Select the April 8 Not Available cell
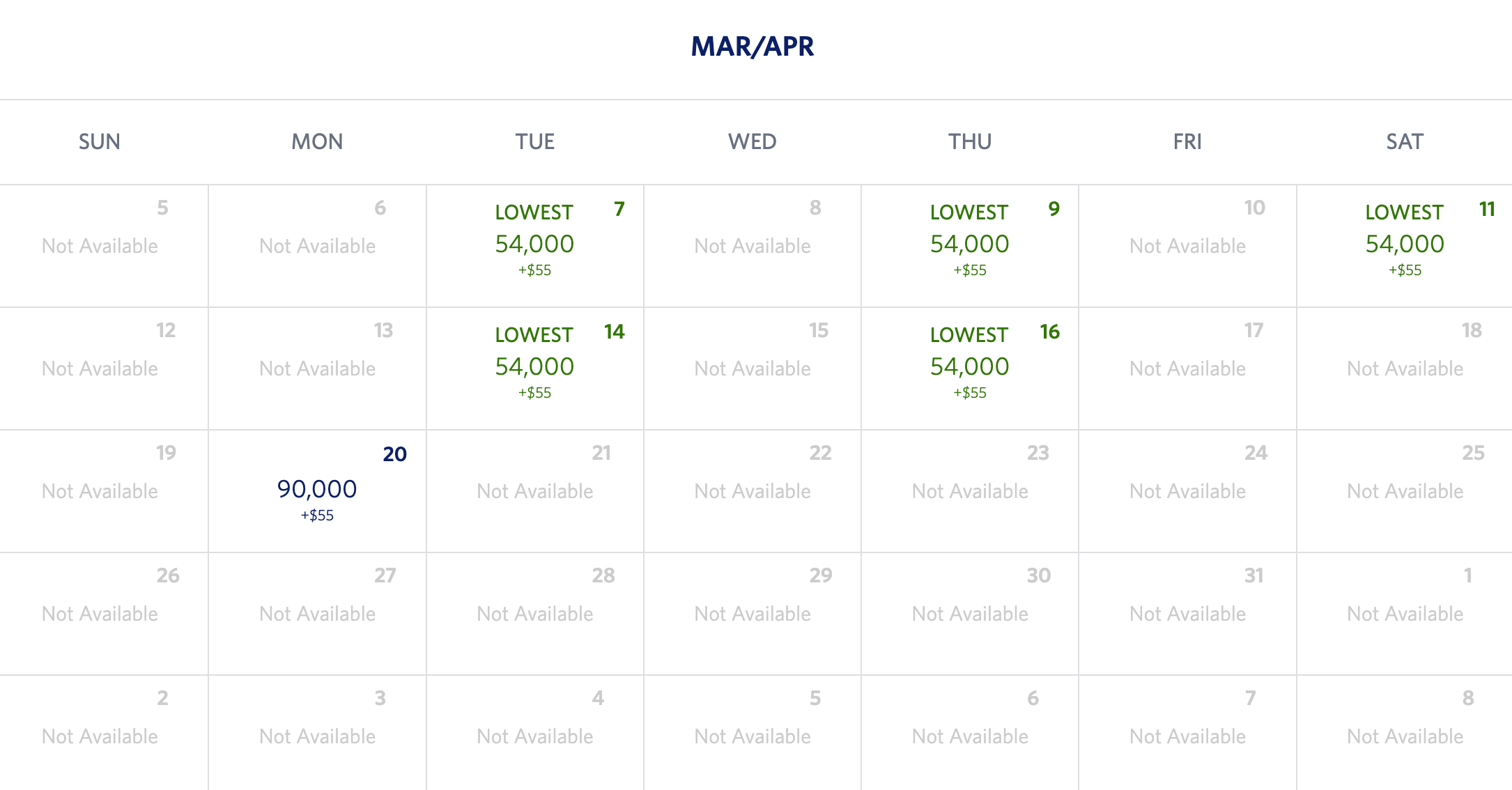This screenshot has width=1512, height=790. [1403, 735]
